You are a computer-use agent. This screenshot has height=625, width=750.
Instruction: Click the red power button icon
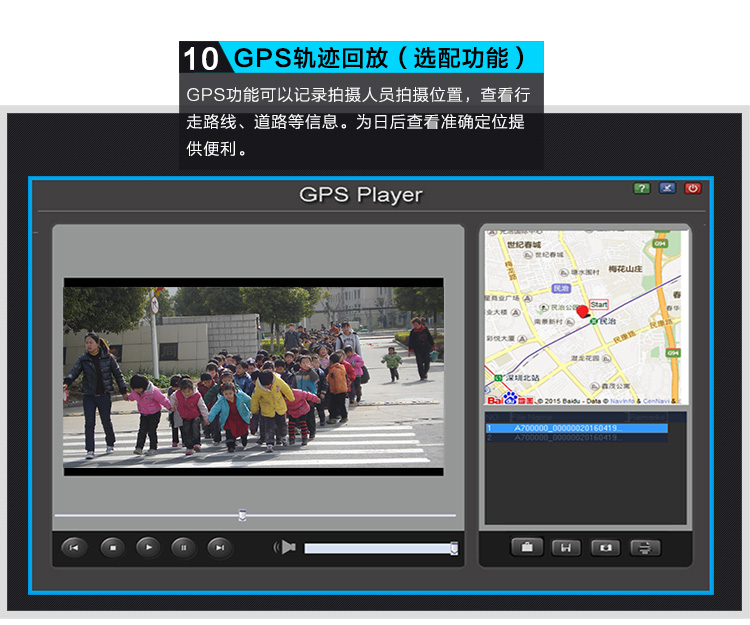(692, 188)
